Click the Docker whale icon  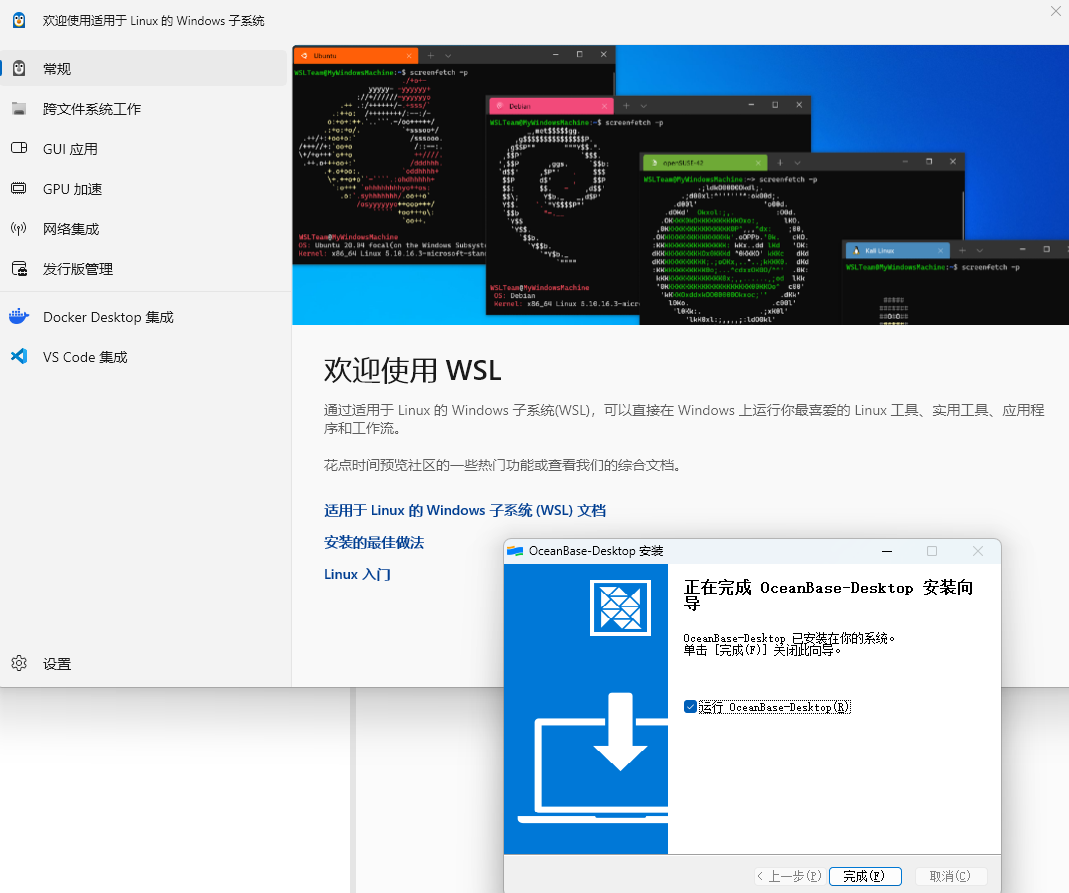tap(19, 316)
